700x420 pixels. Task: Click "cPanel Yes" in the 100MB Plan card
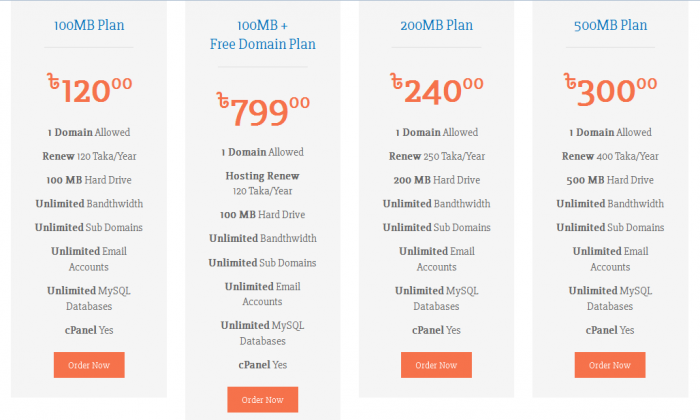pos(89,330)
